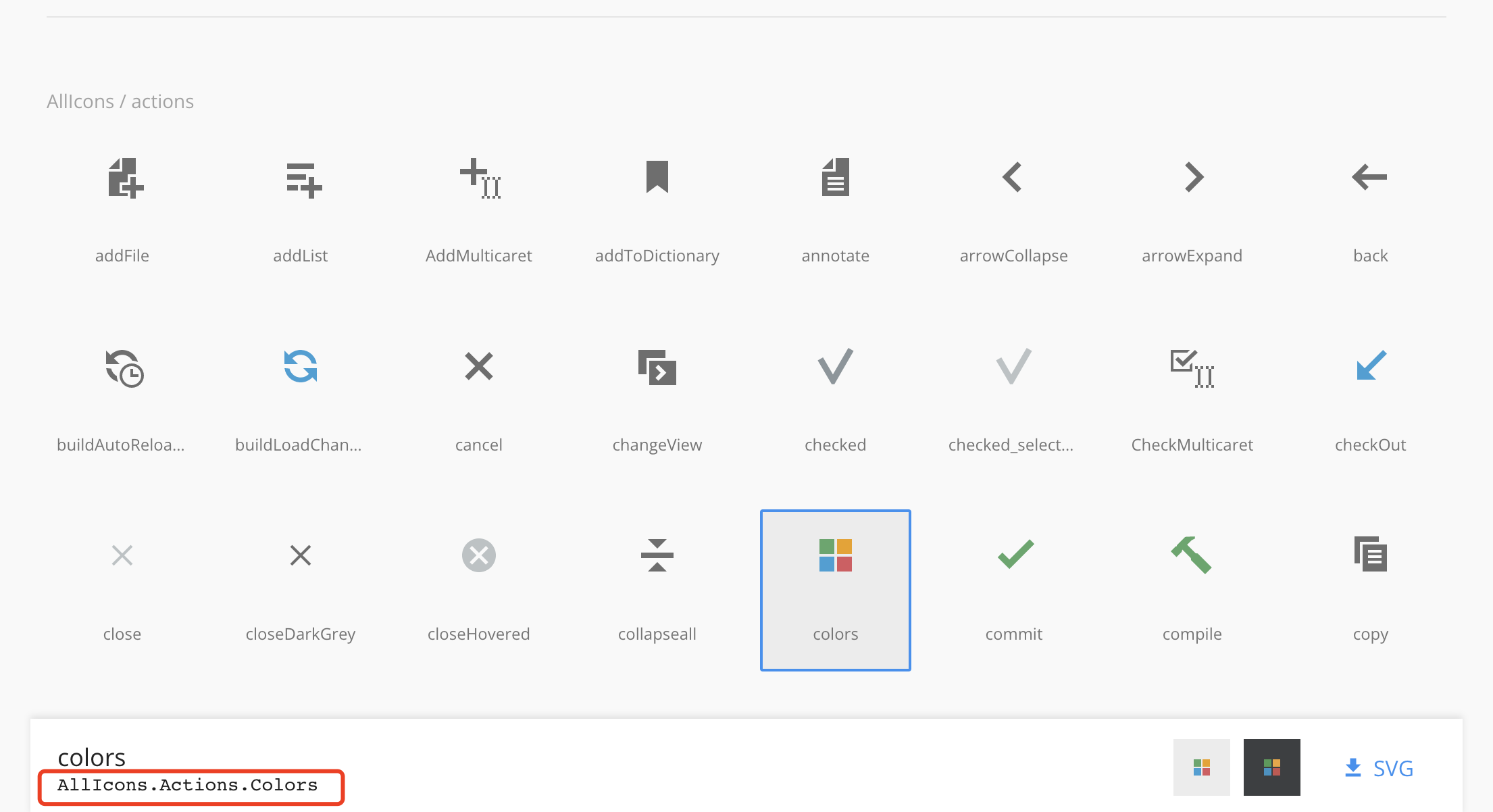The height and width of the screenshot is (812, 1493).
Task: Pick the cancel X icon
Action: [x=479, y=366]
